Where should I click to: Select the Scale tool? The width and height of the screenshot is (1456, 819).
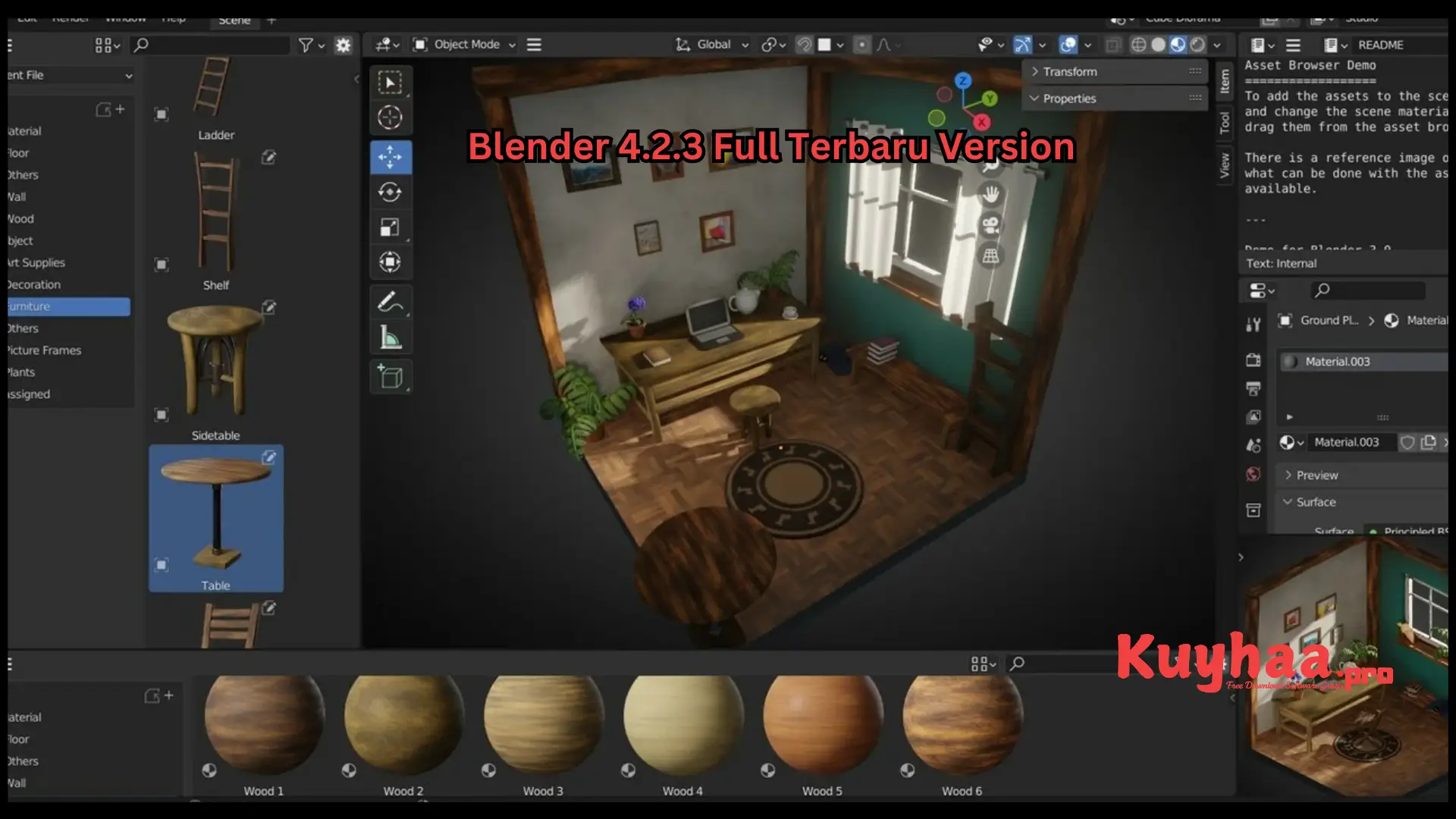coord(391,227)
